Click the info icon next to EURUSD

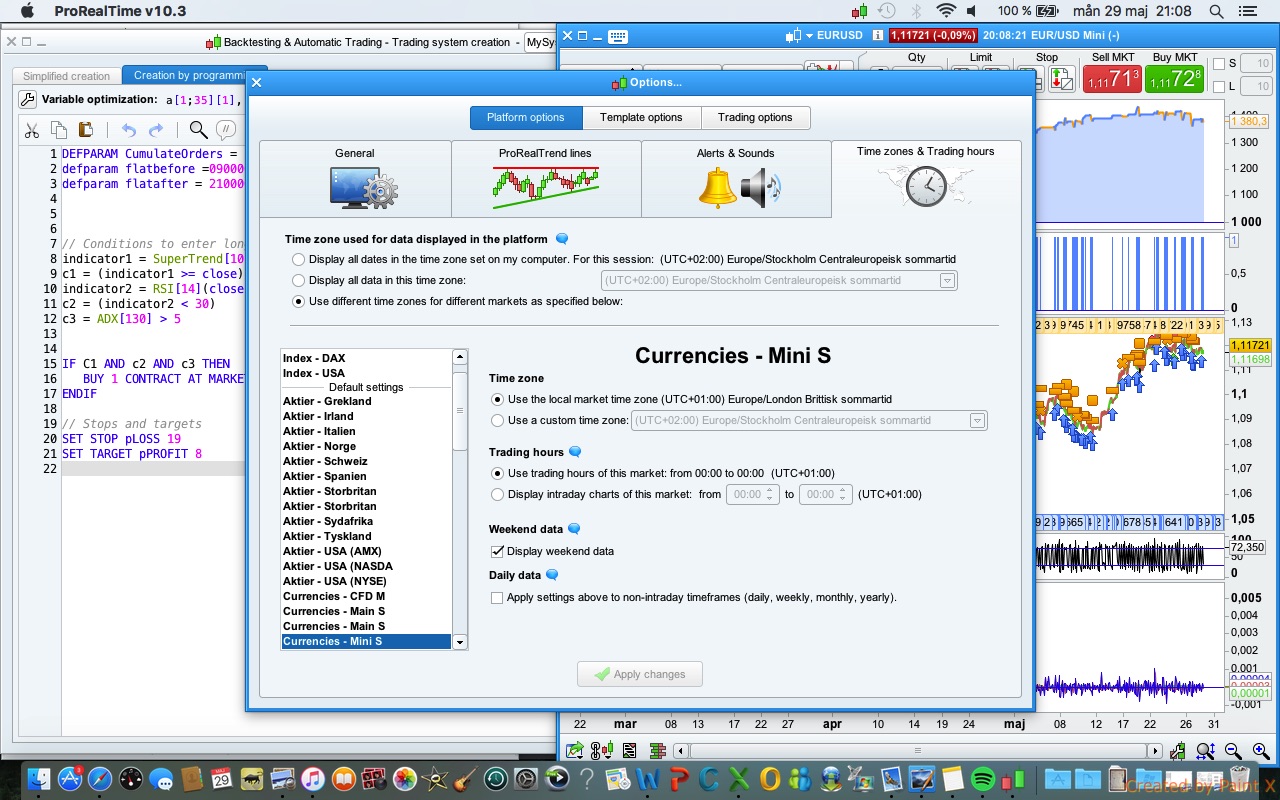coord(878,36)
